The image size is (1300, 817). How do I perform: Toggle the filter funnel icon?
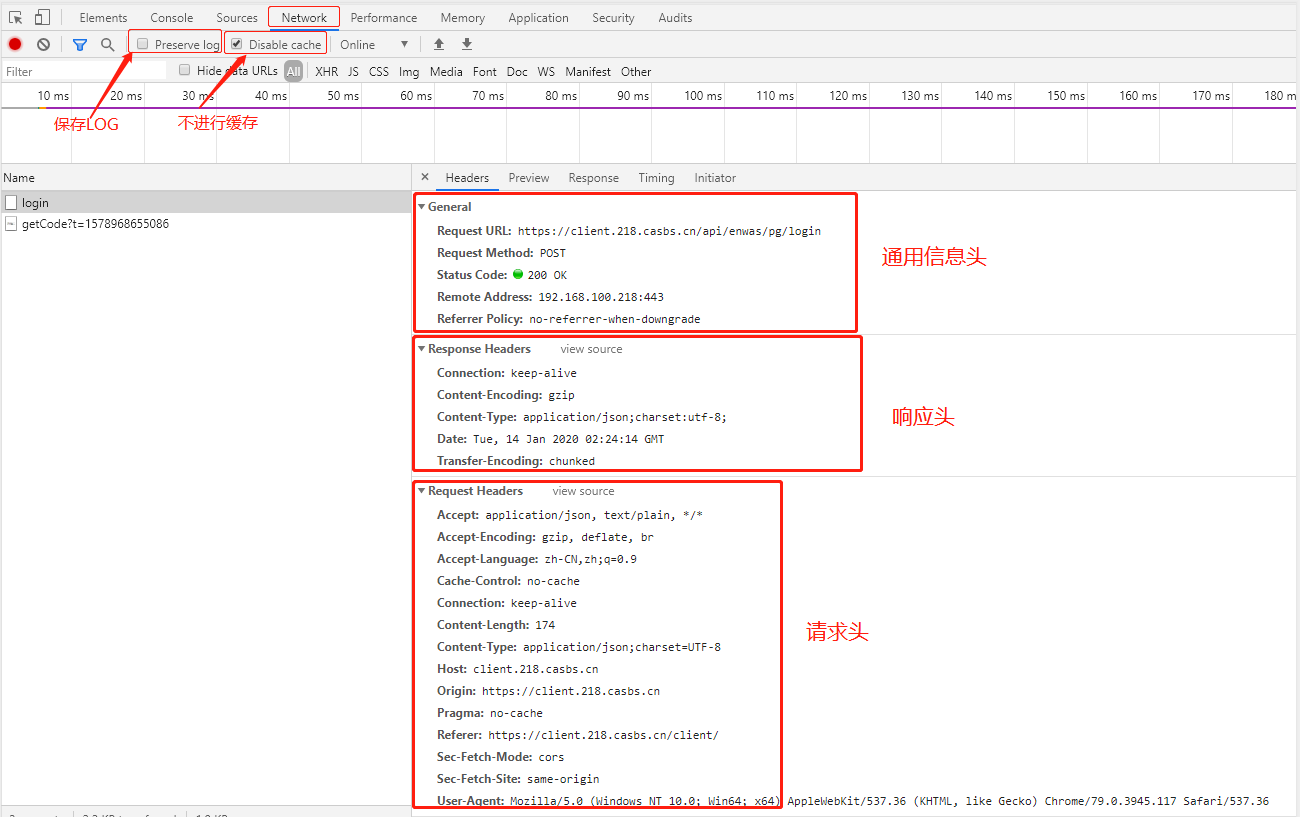pyautogui.click(x=80, y=44)
